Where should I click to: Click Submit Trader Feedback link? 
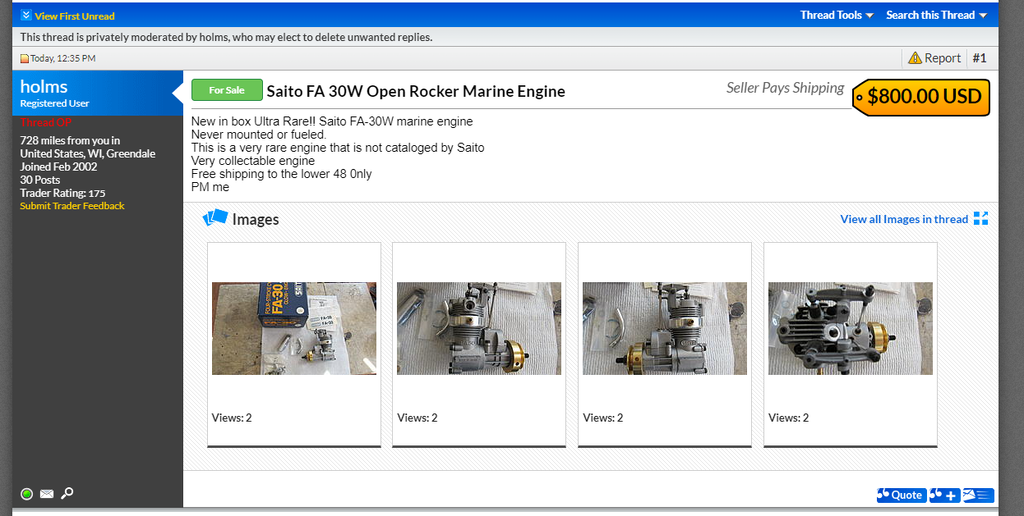click(x=72, y=206)
